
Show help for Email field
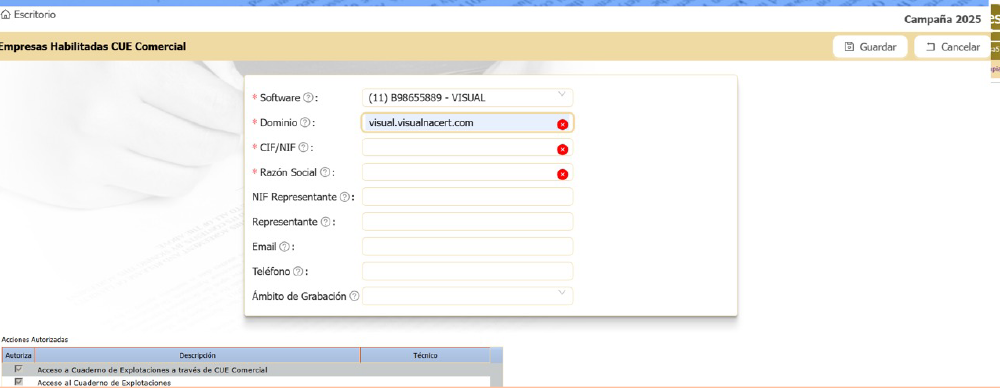(x=284, y=247)
